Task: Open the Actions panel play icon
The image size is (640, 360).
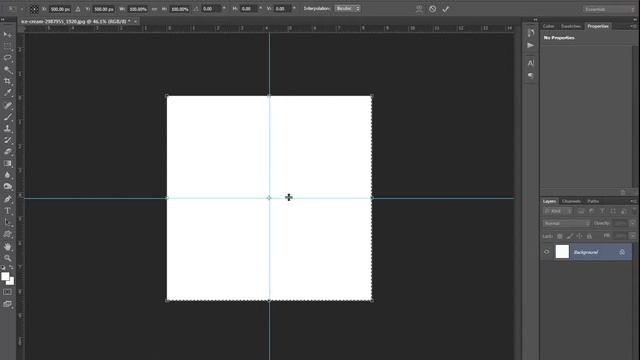Action: [x=531, y=45]
